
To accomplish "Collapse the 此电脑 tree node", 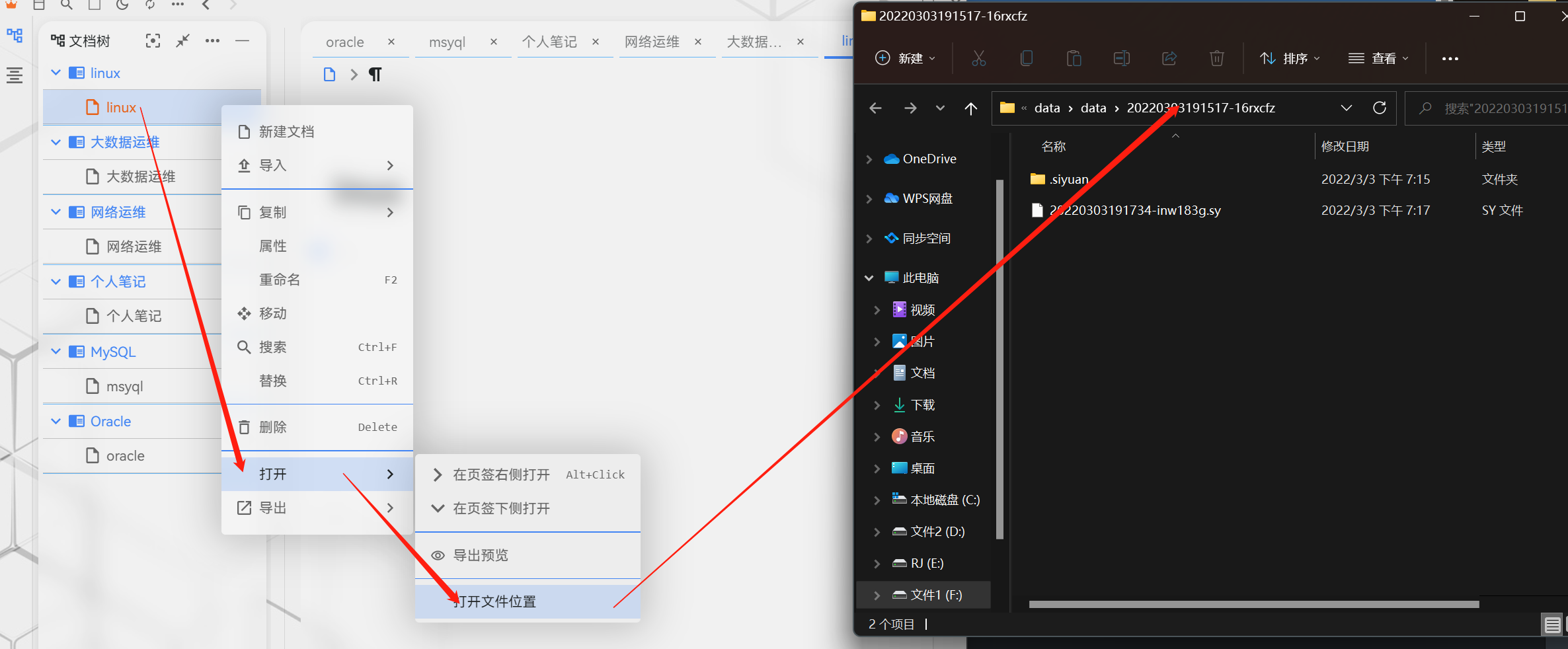I will (x=869, y=278).
